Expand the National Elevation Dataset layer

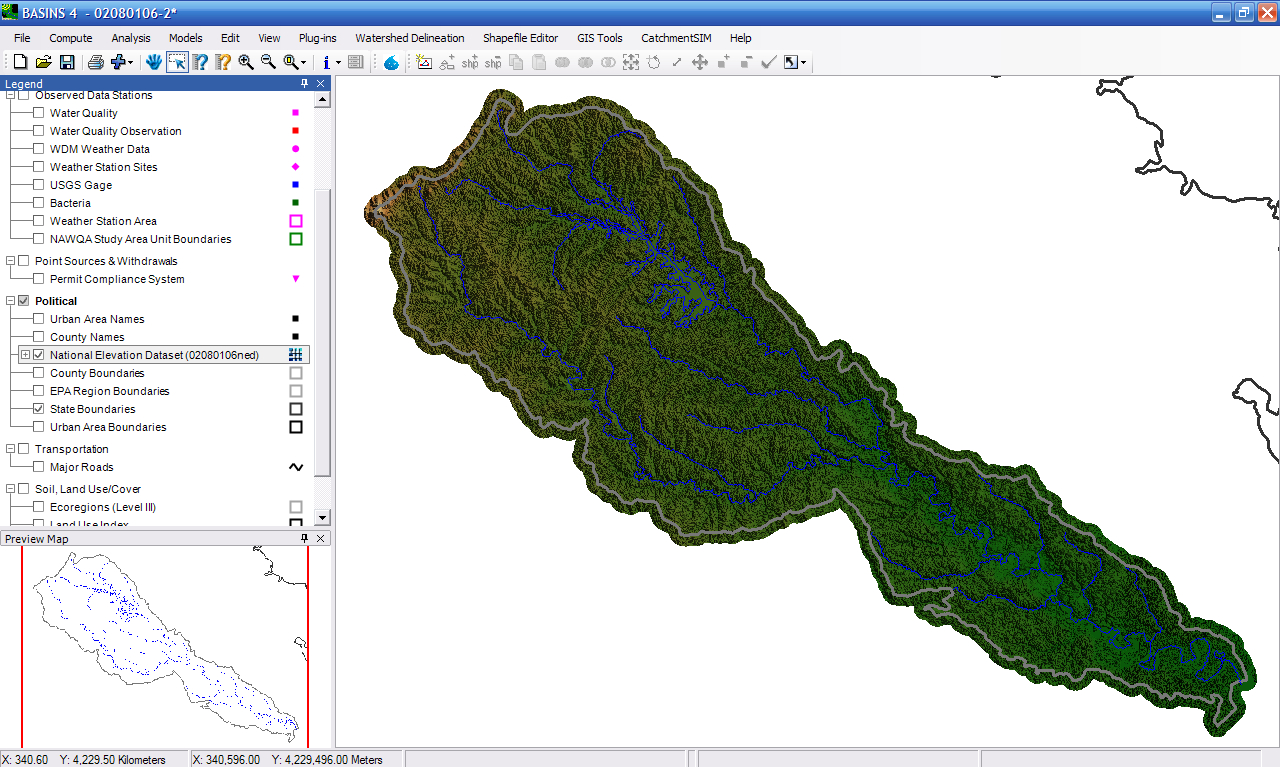point(25,355)
